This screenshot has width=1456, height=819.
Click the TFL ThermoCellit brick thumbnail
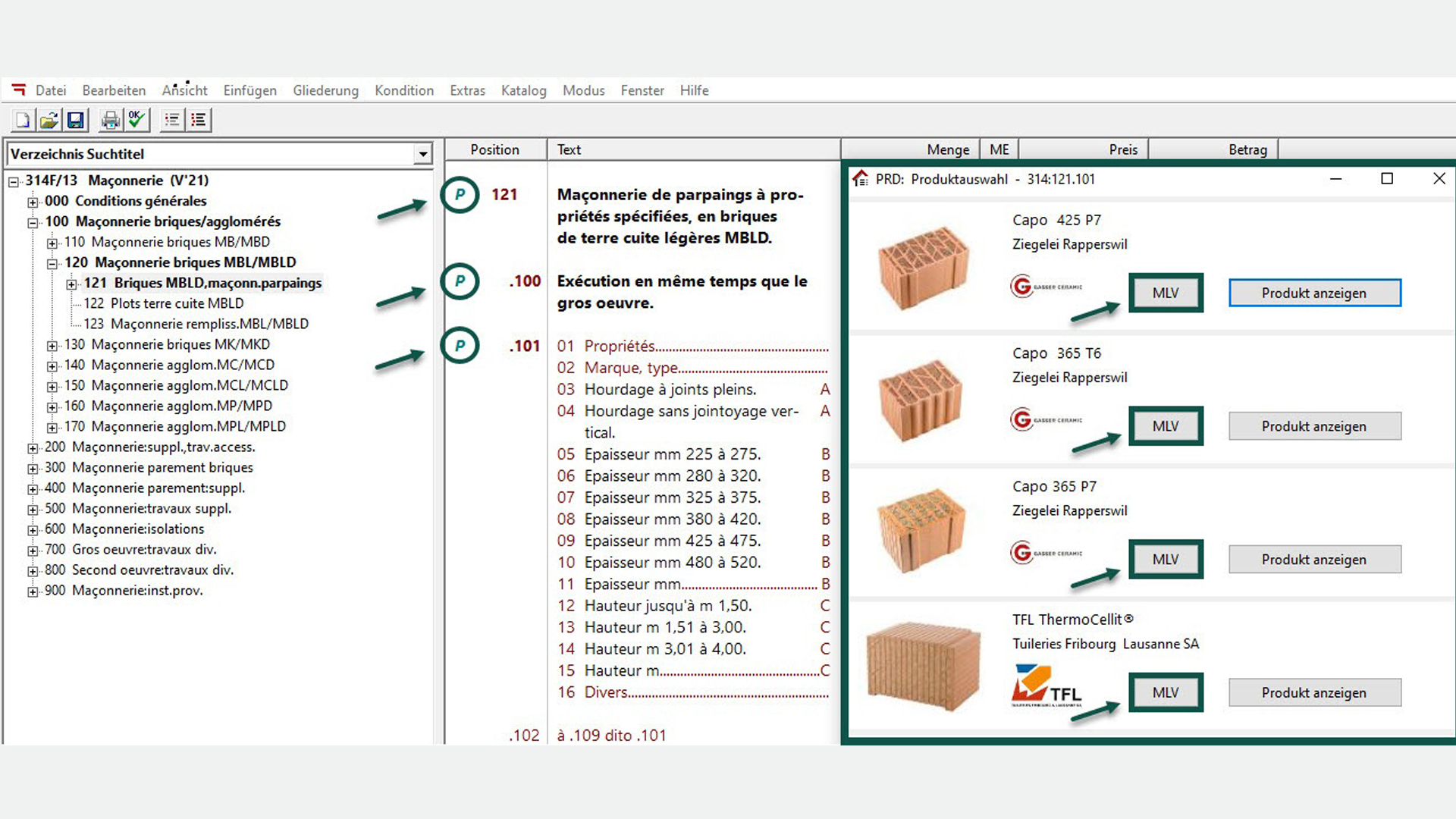(923, 667)
